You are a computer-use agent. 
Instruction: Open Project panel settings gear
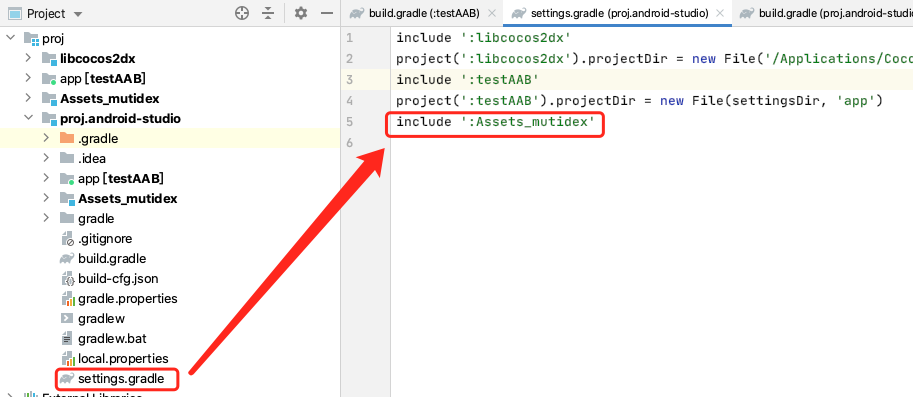coord(300,13)
